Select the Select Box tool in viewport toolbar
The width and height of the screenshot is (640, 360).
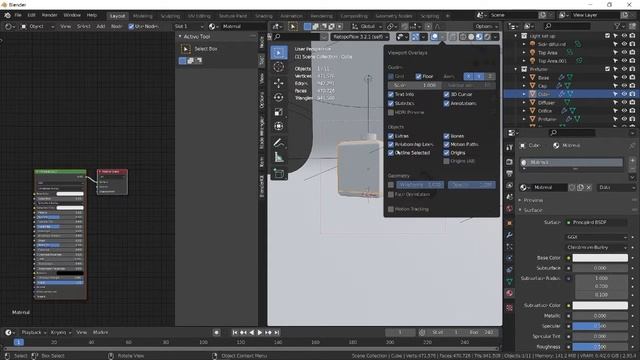(279, 53)
